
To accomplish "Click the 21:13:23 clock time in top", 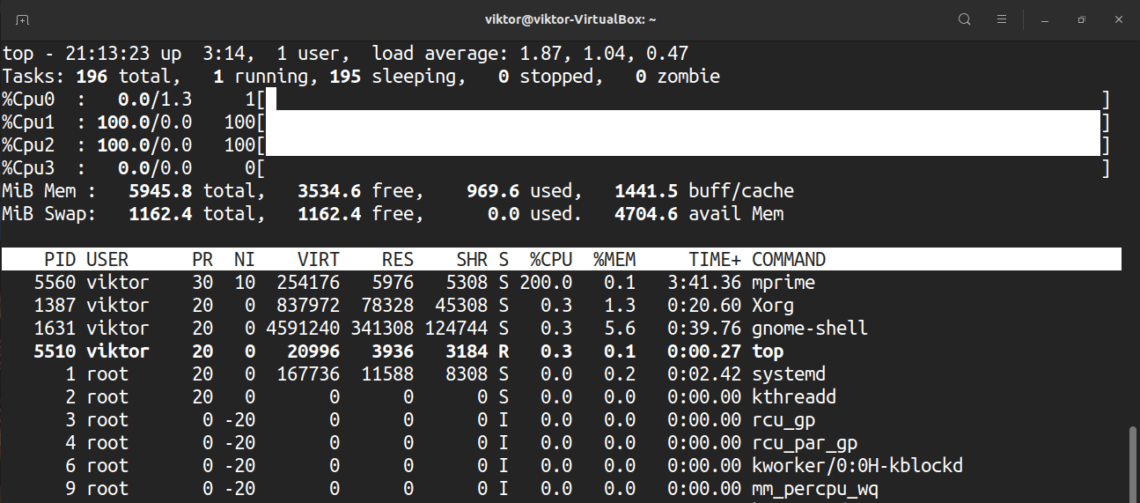I will point(107,54).
